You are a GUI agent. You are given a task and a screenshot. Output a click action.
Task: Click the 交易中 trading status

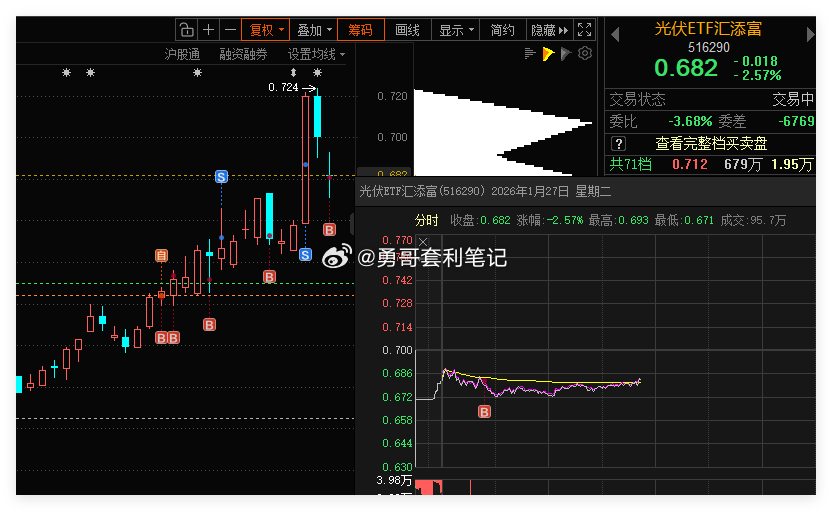pyautogui.click(x=793, y=99)
